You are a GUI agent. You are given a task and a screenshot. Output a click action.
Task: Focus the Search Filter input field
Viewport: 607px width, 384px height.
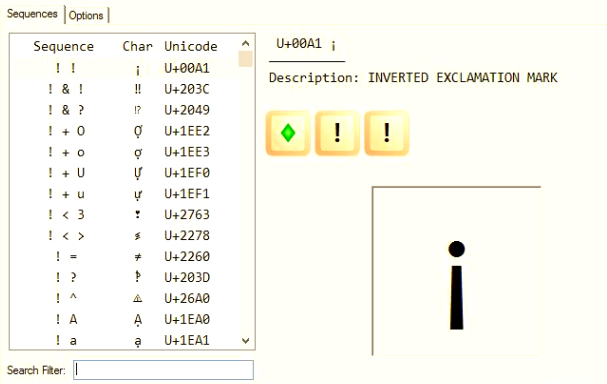(x=163, y=370)
